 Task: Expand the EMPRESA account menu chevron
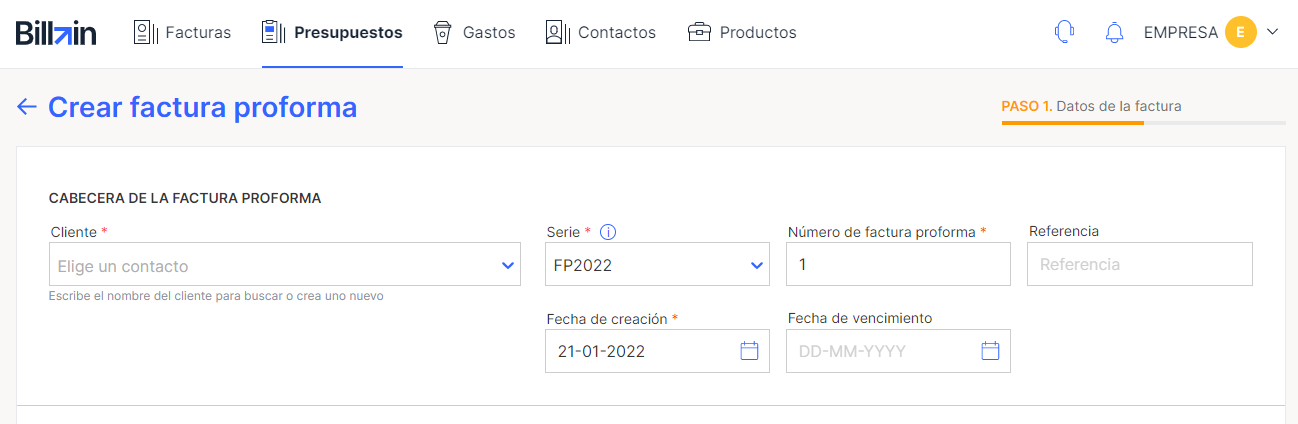point(1273,32)
